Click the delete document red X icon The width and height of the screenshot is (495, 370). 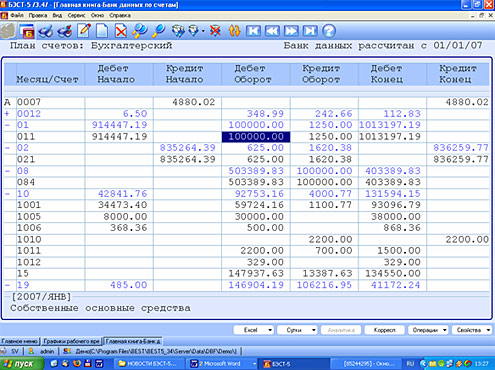coord(121,31)
